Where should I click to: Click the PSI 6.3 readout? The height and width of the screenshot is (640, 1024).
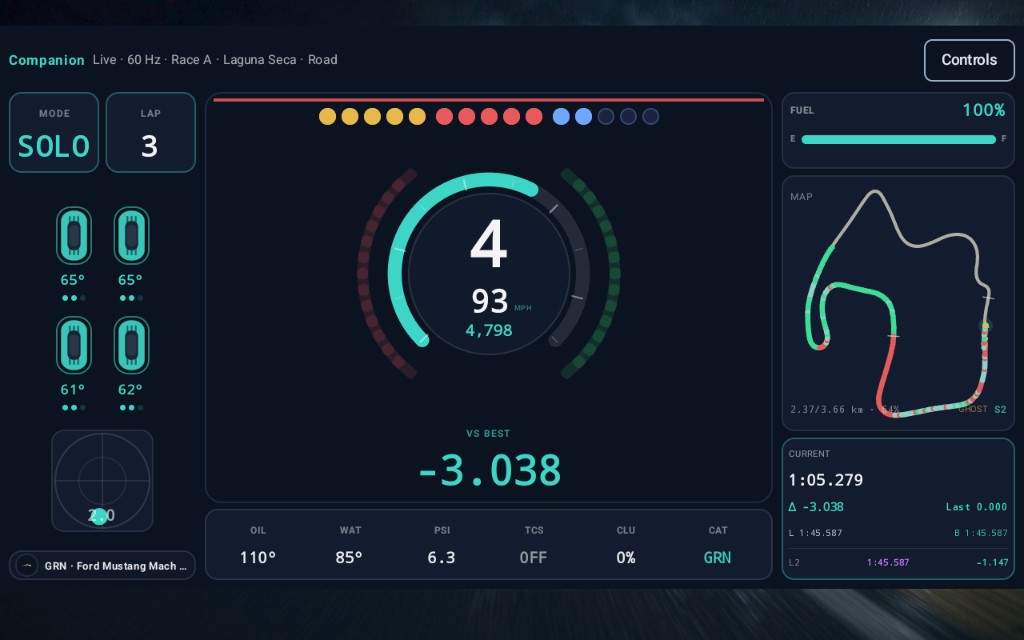[x=441, y=545]
